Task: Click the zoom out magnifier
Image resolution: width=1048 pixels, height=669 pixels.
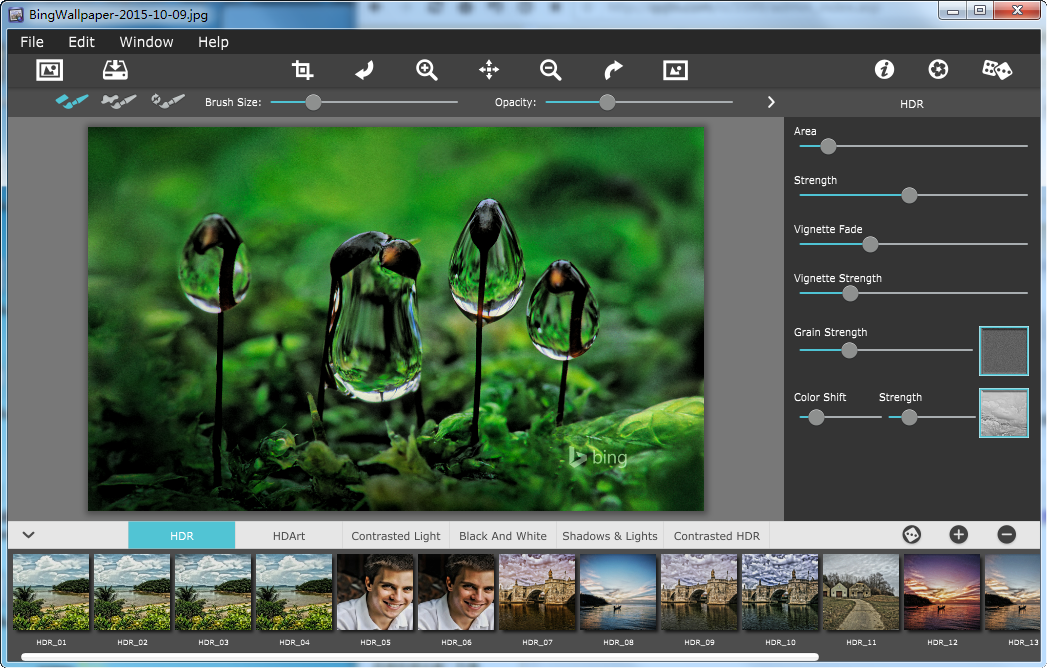Action: point(550,70)
